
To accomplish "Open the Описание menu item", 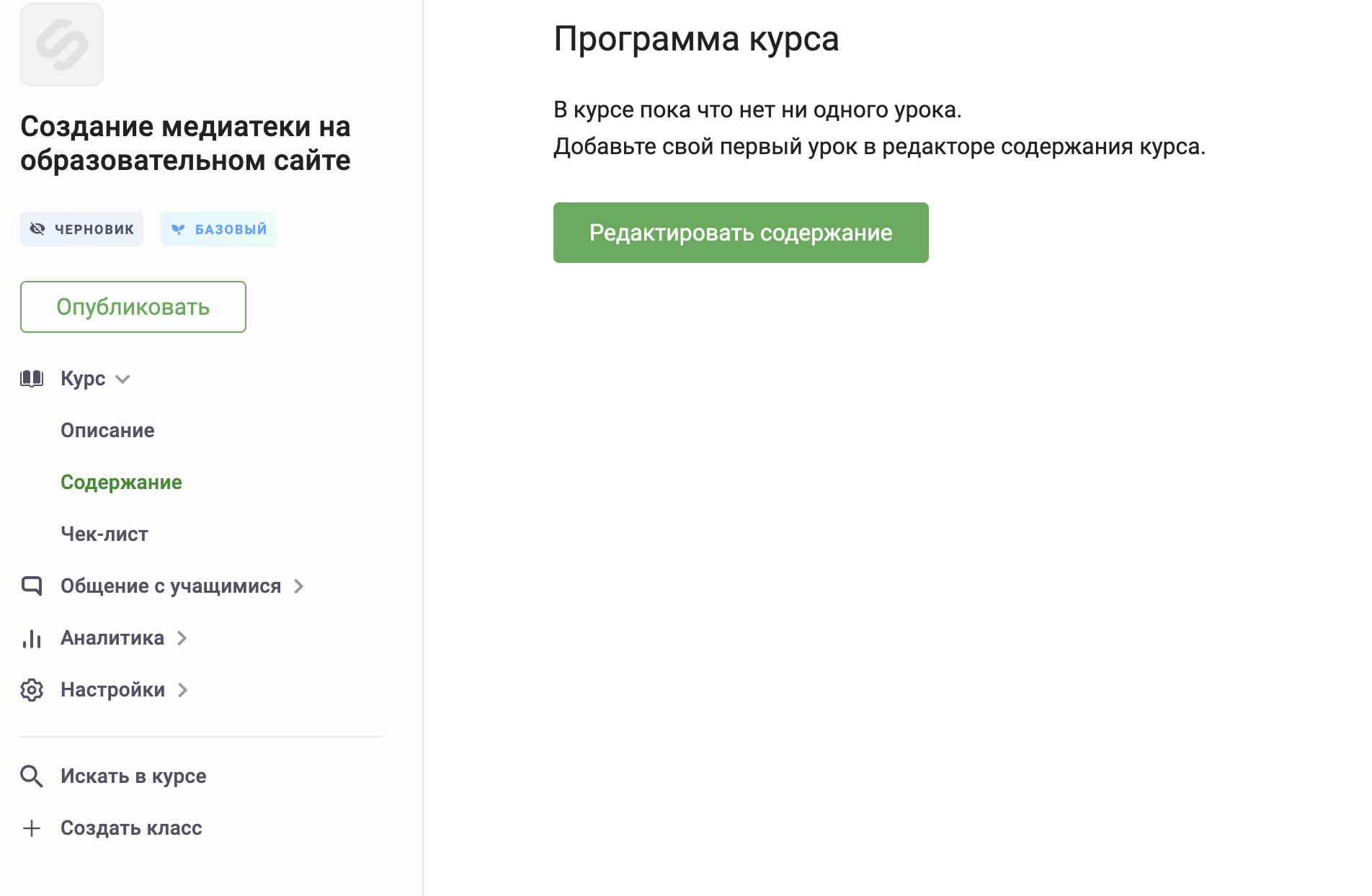I will [x=107, y=431].
